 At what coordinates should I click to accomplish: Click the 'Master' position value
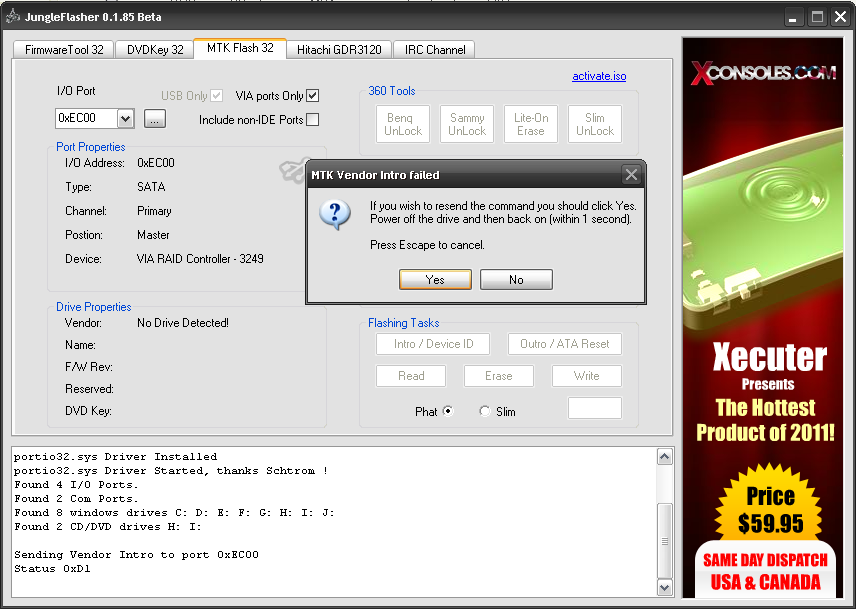point(153,235)
